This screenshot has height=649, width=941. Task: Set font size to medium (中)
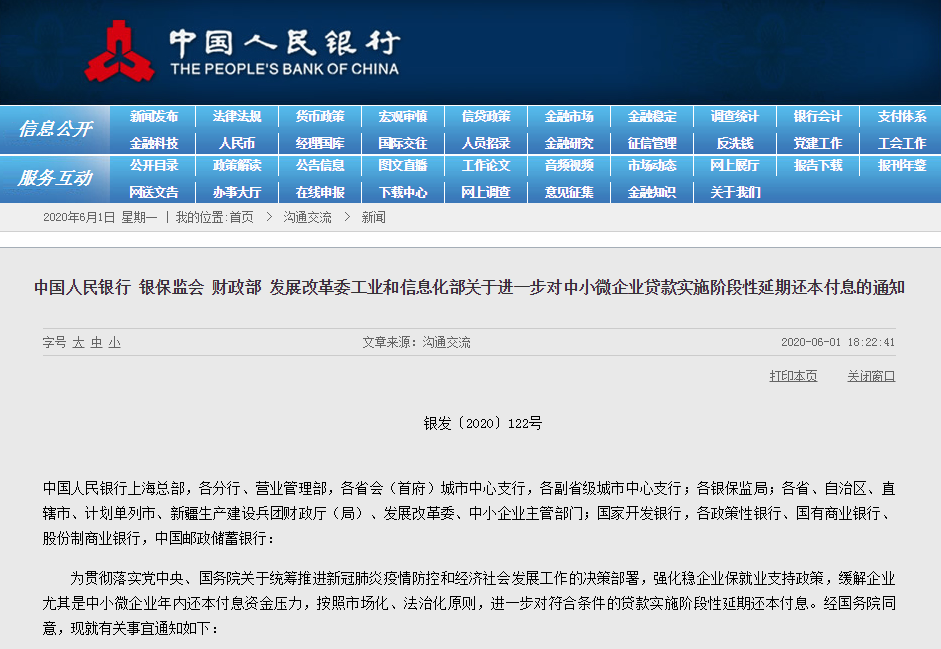96,342
